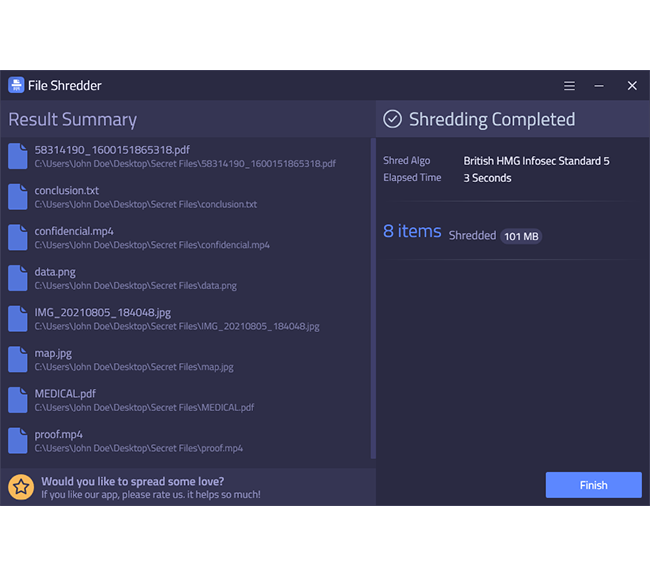Click the conclusion.txt file icon
This screenshot has width=650, height=575.
(18, 197)
